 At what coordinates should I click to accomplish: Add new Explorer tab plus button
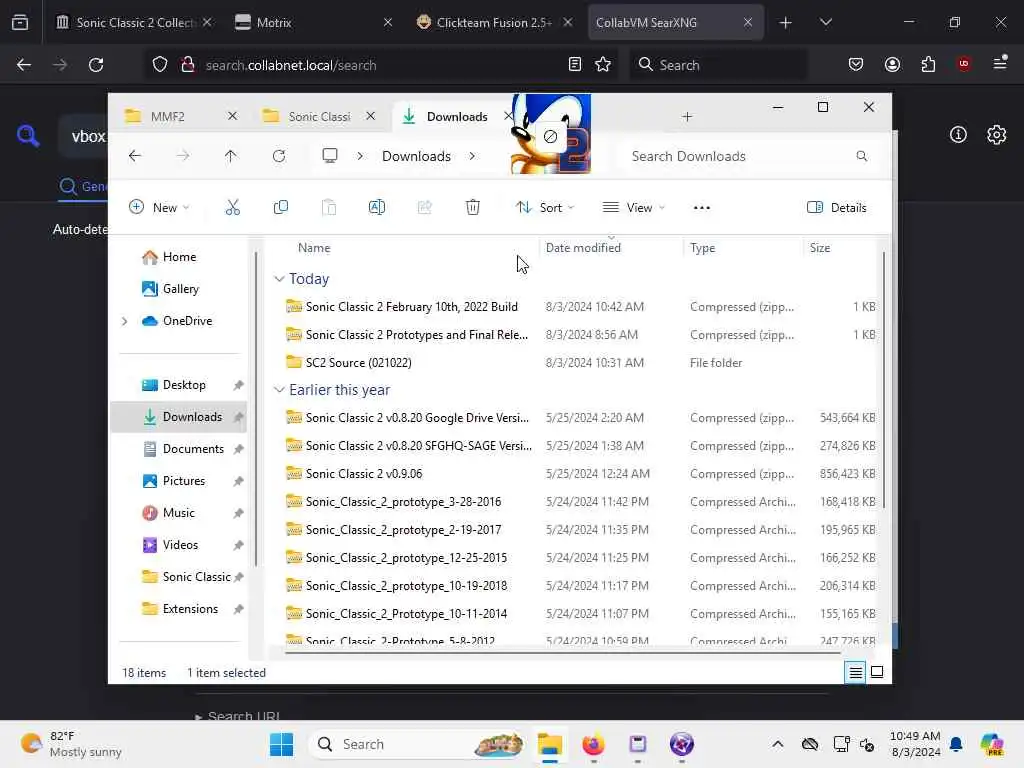687,117
